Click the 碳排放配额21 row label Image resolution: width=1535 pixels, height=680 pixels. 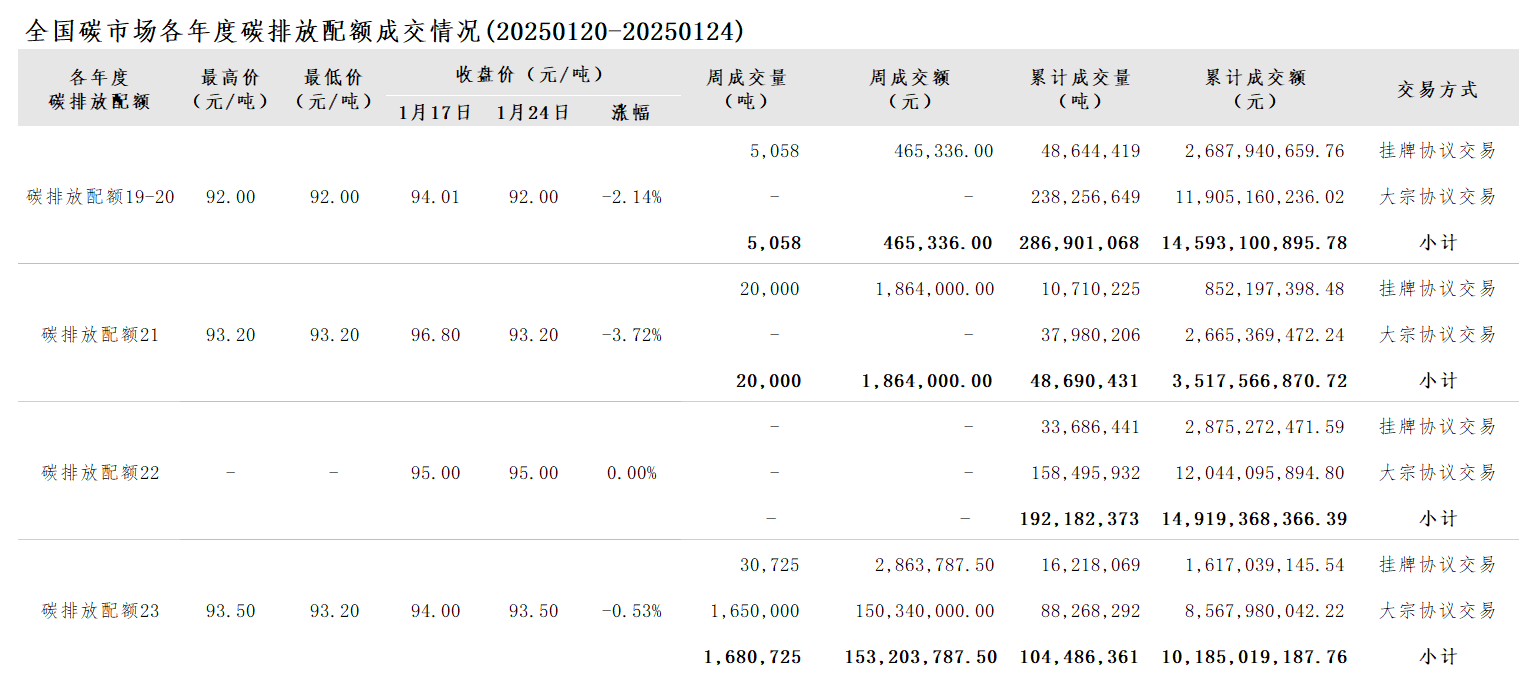coord(100,335)
